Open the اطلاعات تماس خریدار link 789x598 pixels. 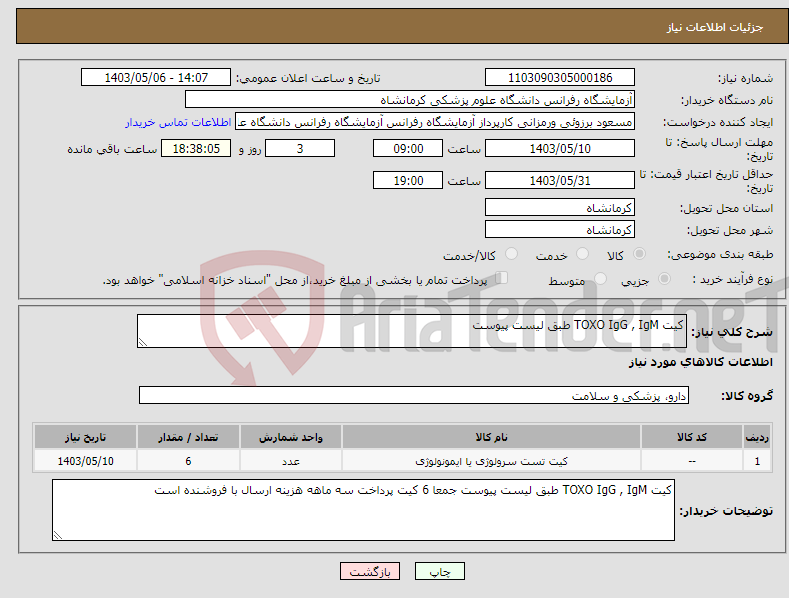(x=178, y=122)
